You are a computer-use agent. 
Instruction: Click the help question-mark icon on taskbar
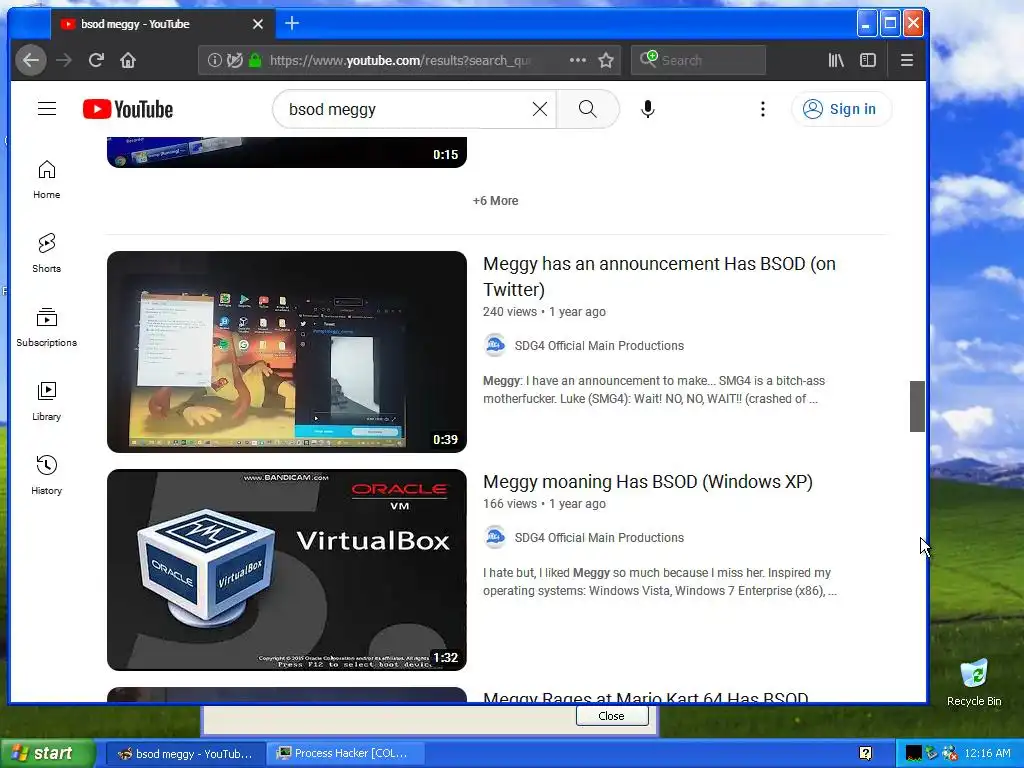pos(865,754)
